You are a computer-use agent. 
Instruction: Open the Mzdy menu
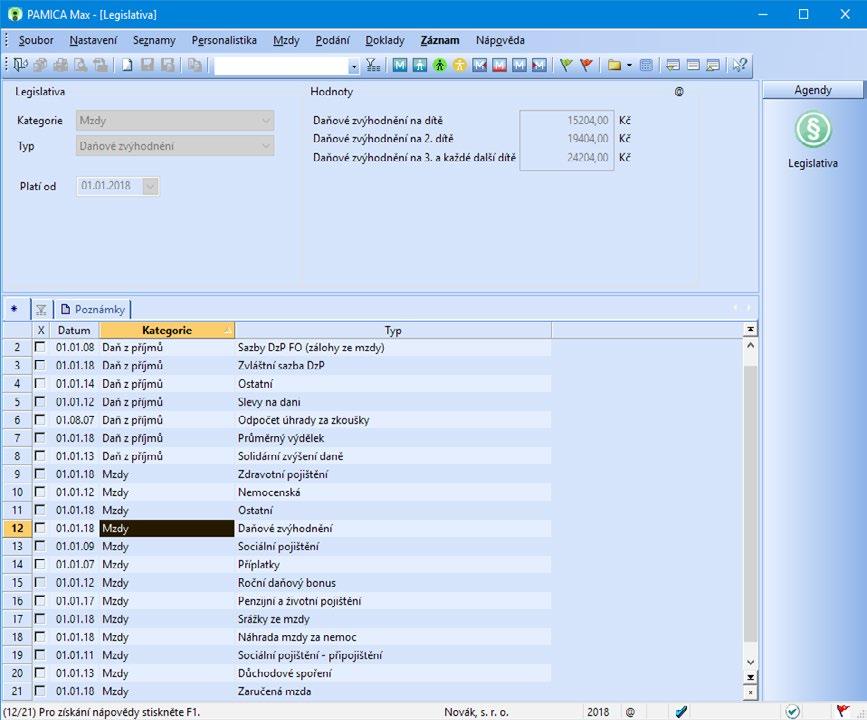(x=286, y=40)
